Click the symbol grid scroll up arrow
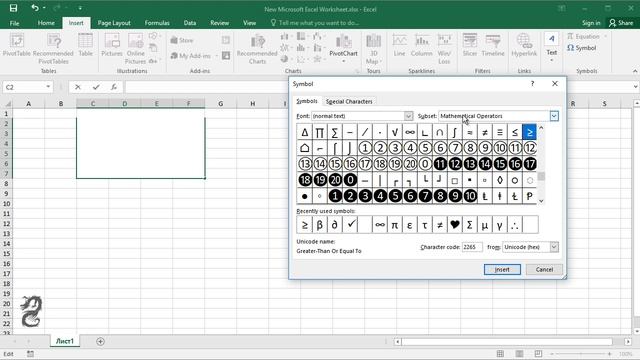The image size is (640, 360). [541, 128]
